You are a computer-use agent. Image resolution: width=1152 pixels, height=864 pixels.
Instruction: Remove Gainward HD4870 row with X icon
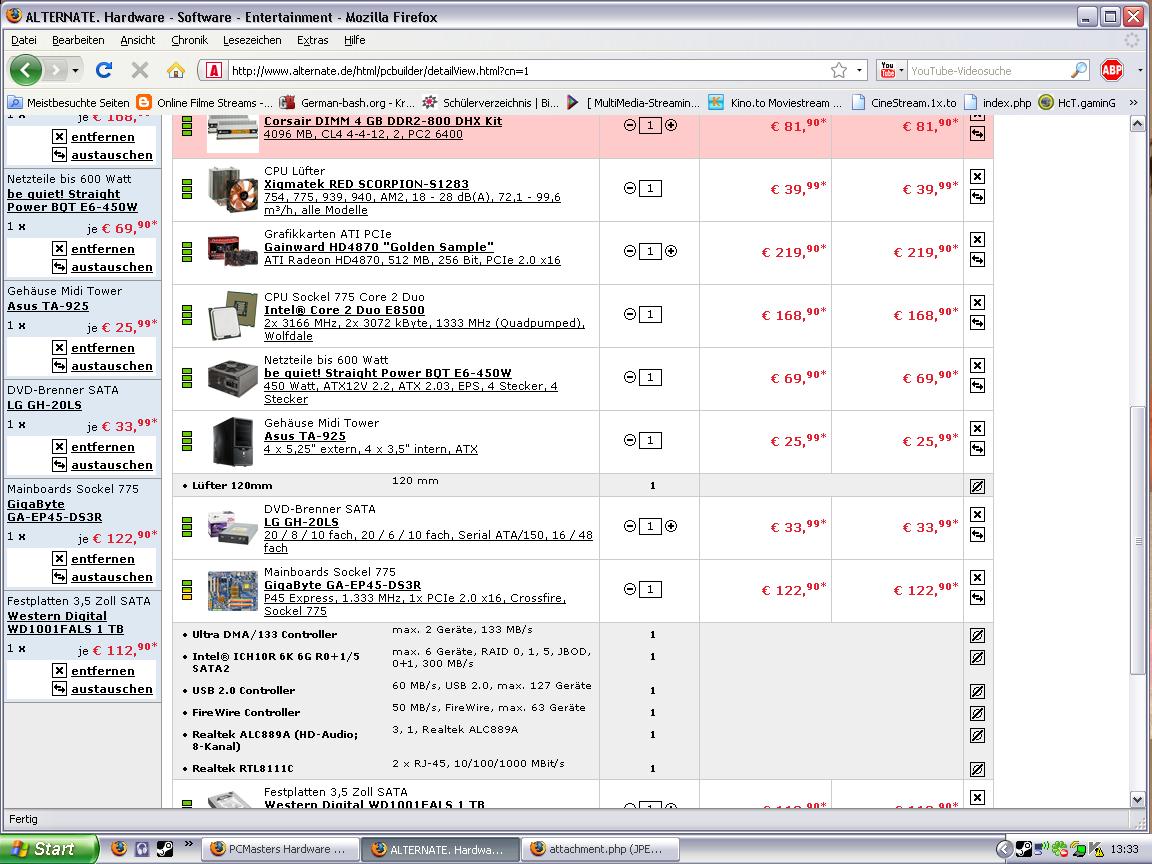977,240
